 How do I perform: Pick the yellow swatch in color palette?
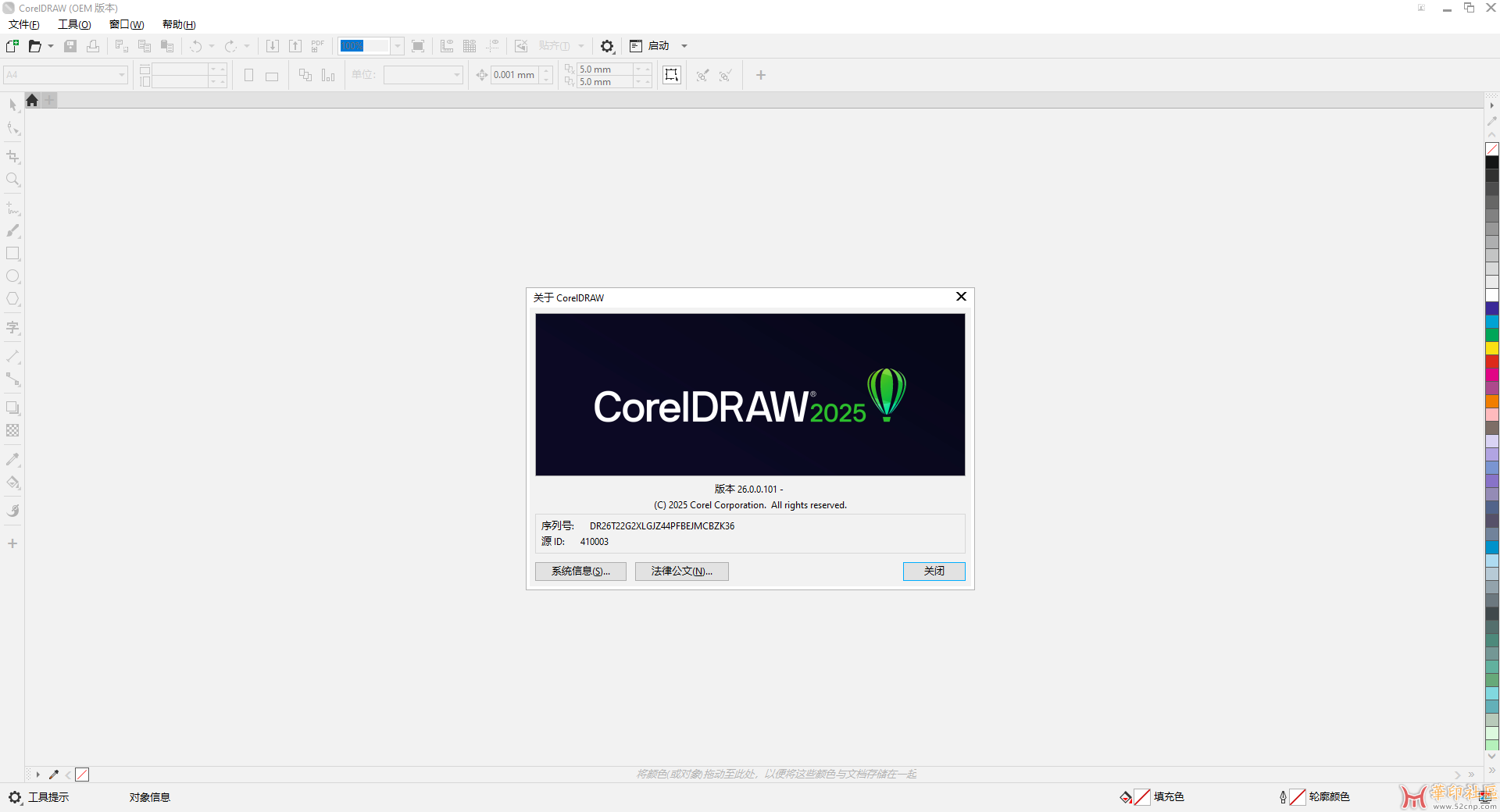(x=1492, y=348)
